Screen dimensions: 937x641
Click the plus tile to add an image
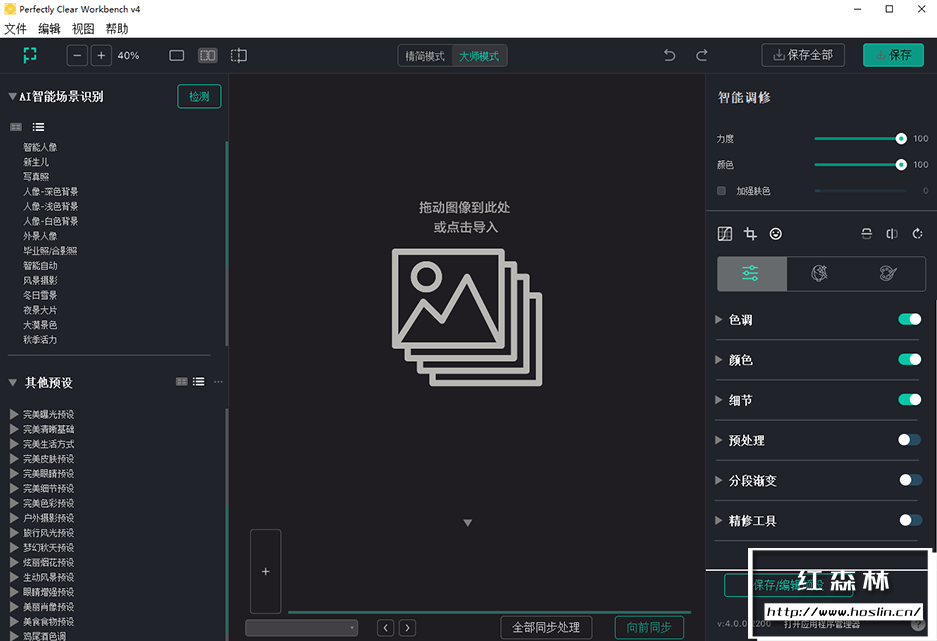point(265,571)
